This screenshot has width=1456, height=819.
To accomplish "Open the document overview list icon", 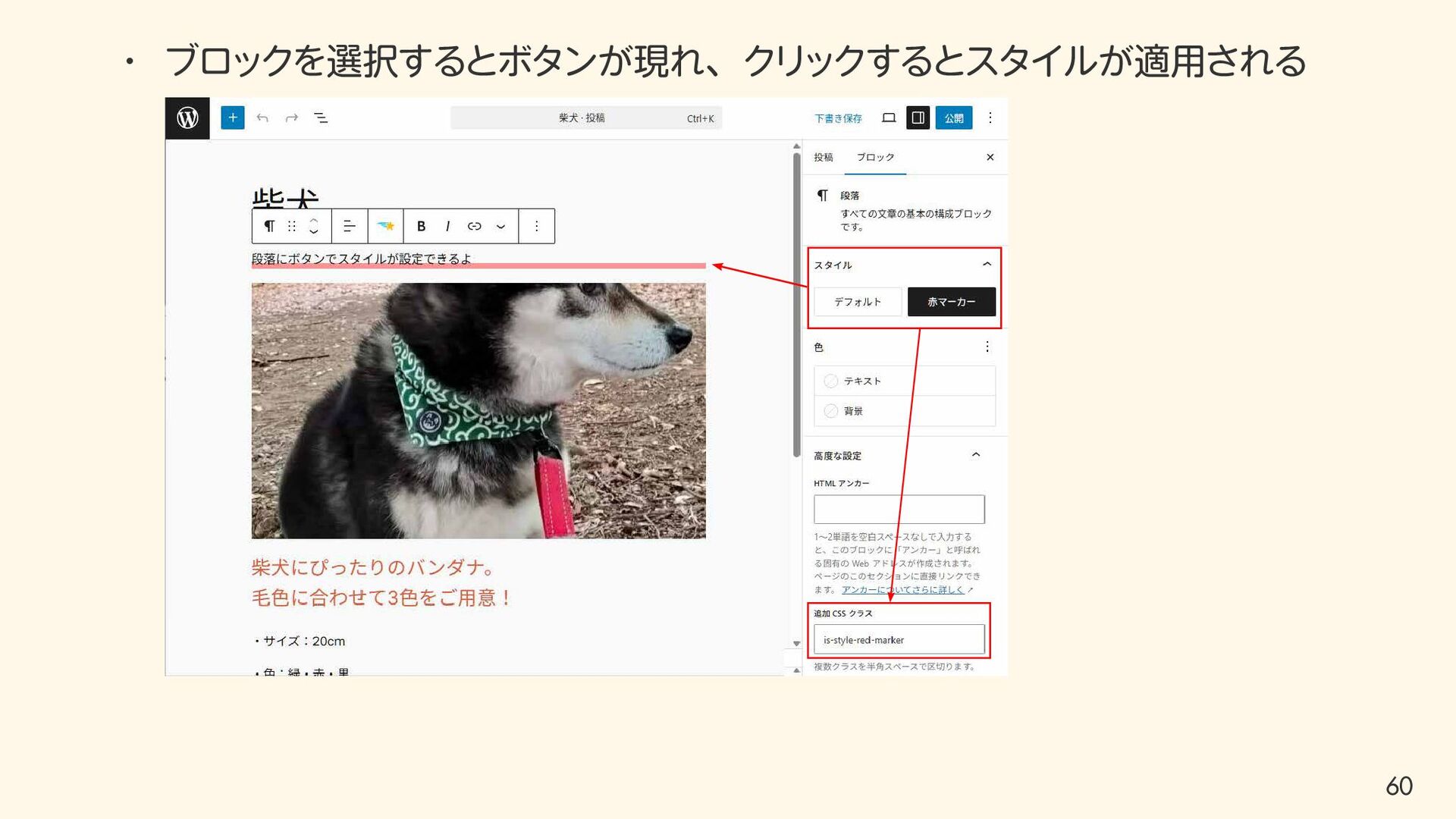I will 321,118.
